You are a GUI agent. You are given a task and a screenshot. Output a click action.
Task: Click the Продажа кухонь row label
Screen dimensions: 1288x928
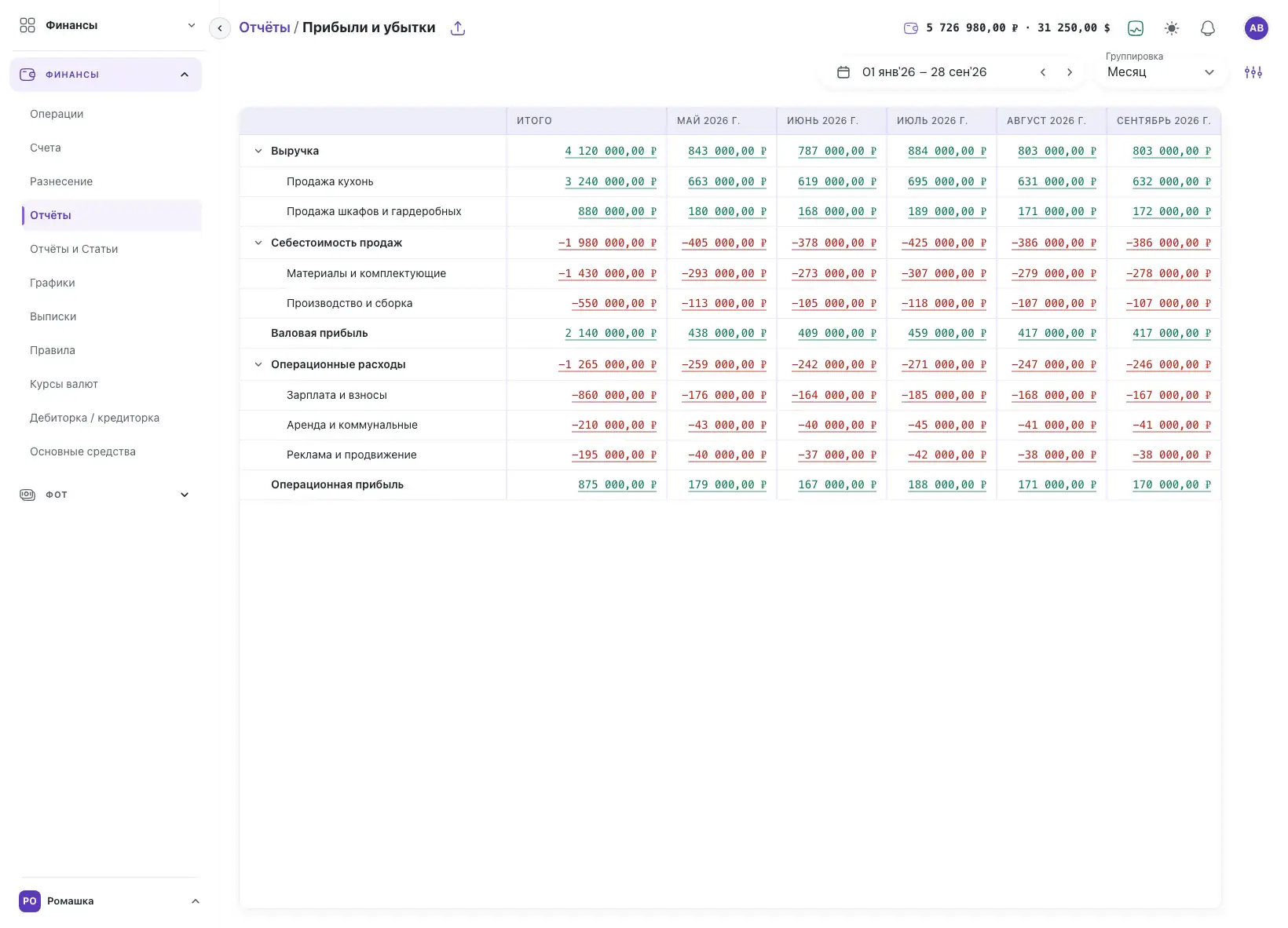(x=330, y=181)
